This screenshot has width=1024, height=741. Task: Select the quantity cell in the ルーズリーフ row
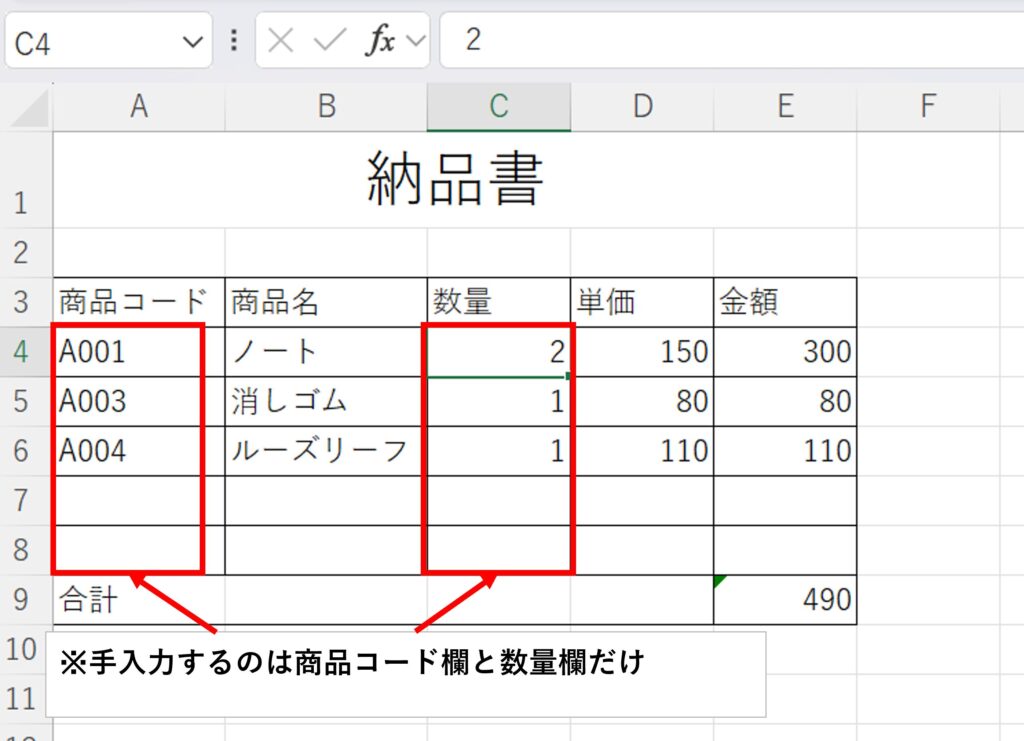499,451
